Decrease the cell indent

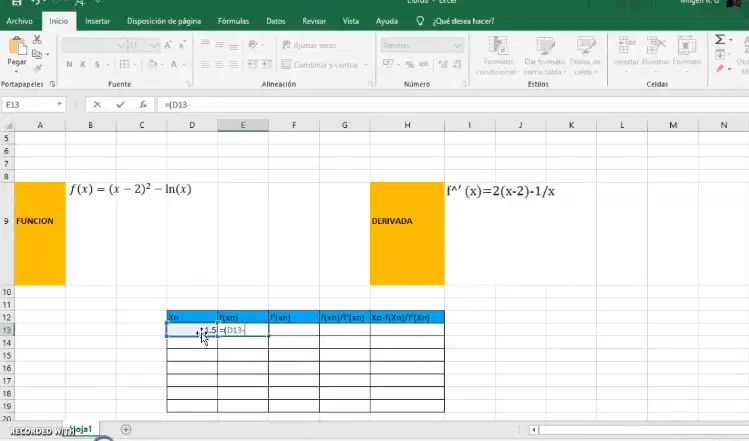253,64
